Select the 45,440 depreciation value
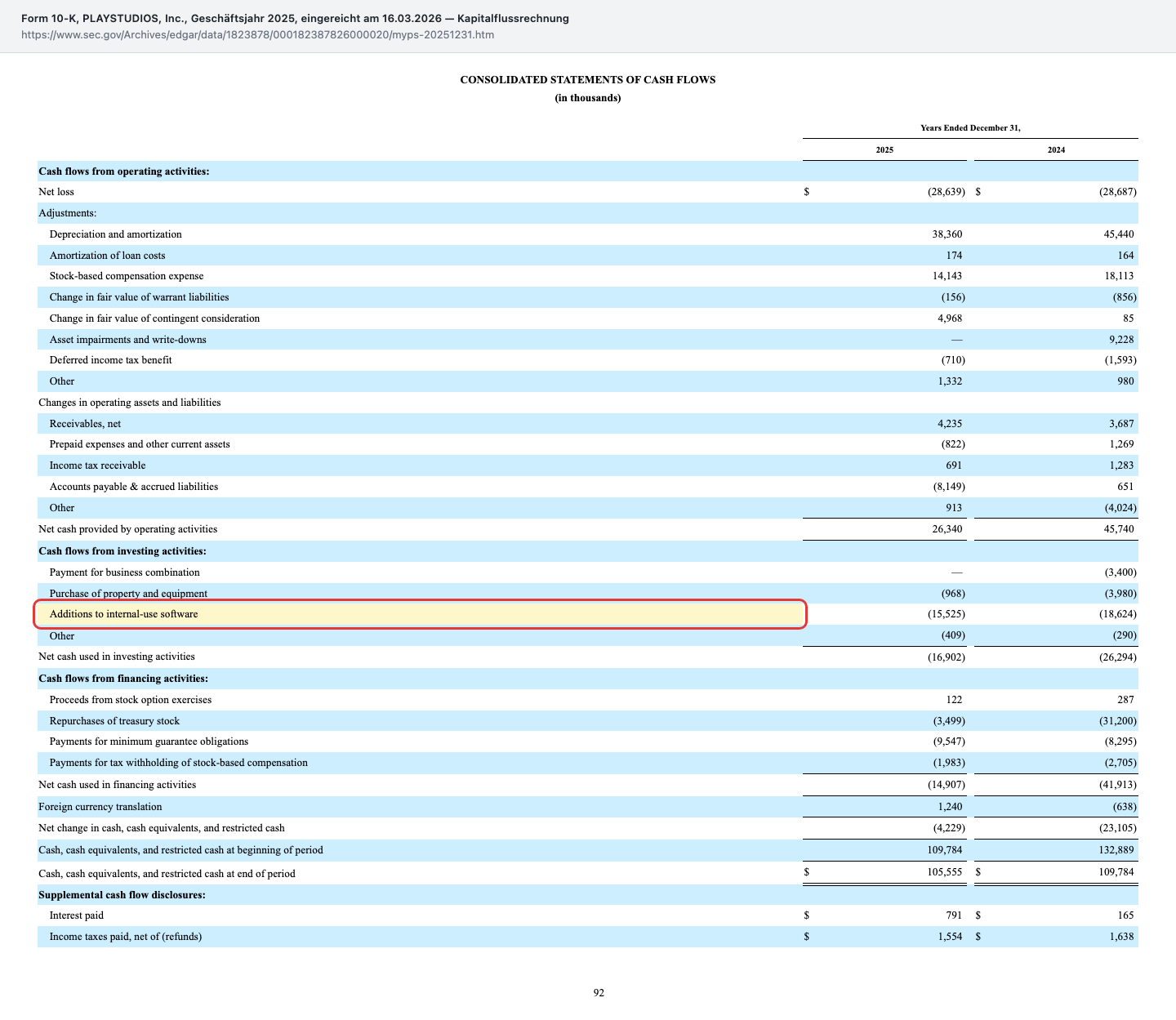The height and width of the screenshot is (1020, 1176). pos(1119,234)
